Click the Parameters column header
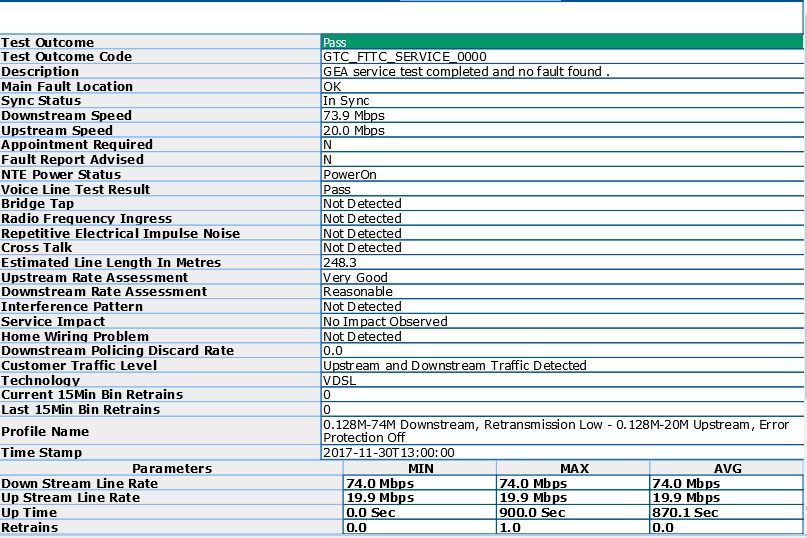The image size is (807, 538). tap(172, 468)
